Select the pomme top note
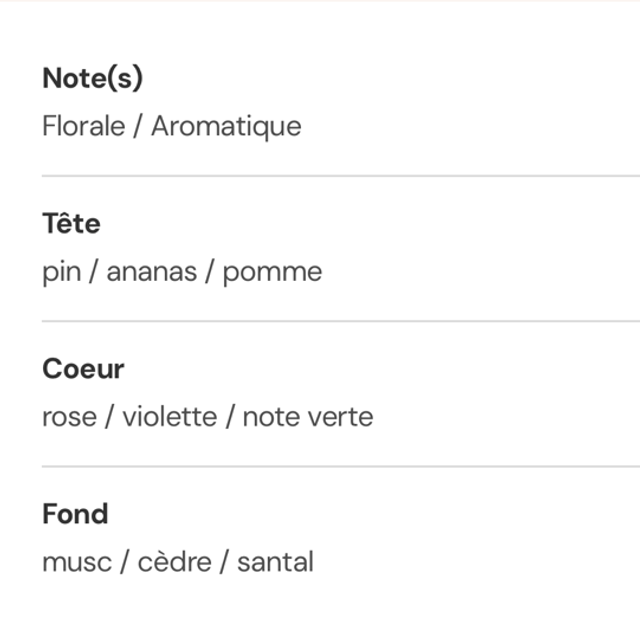This screenshot has height=640, width=640. pyautogui.click(x=272, y=272)
